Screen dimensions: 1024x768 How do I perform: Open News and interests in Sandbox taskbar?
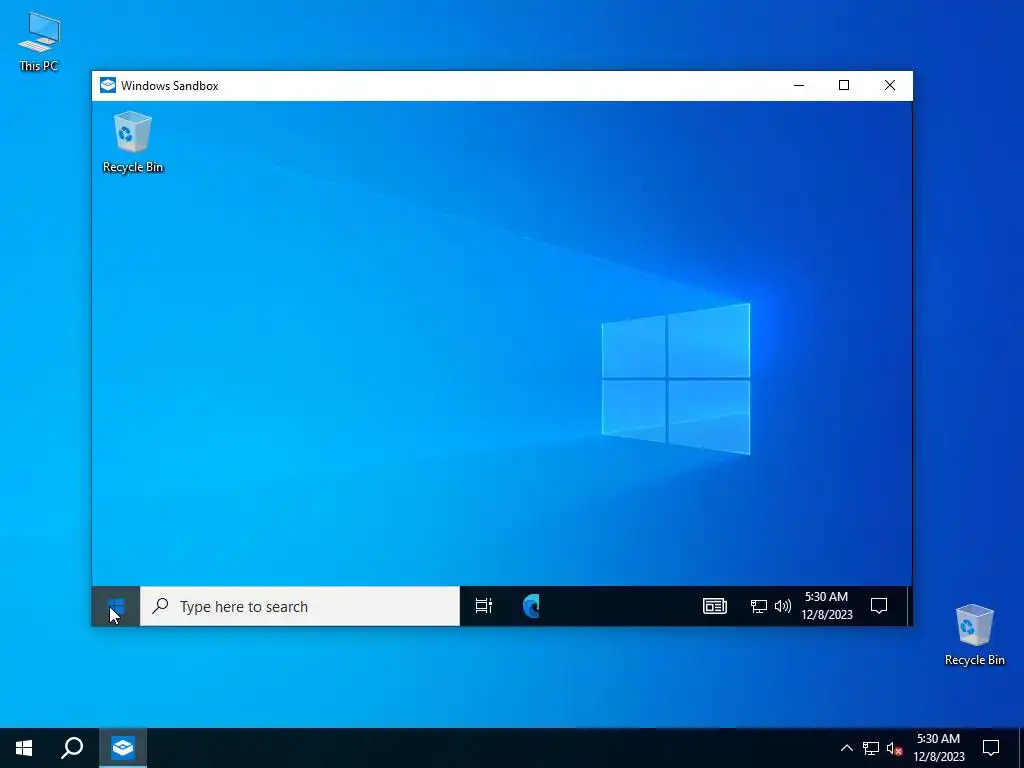(x=714, y=606)
